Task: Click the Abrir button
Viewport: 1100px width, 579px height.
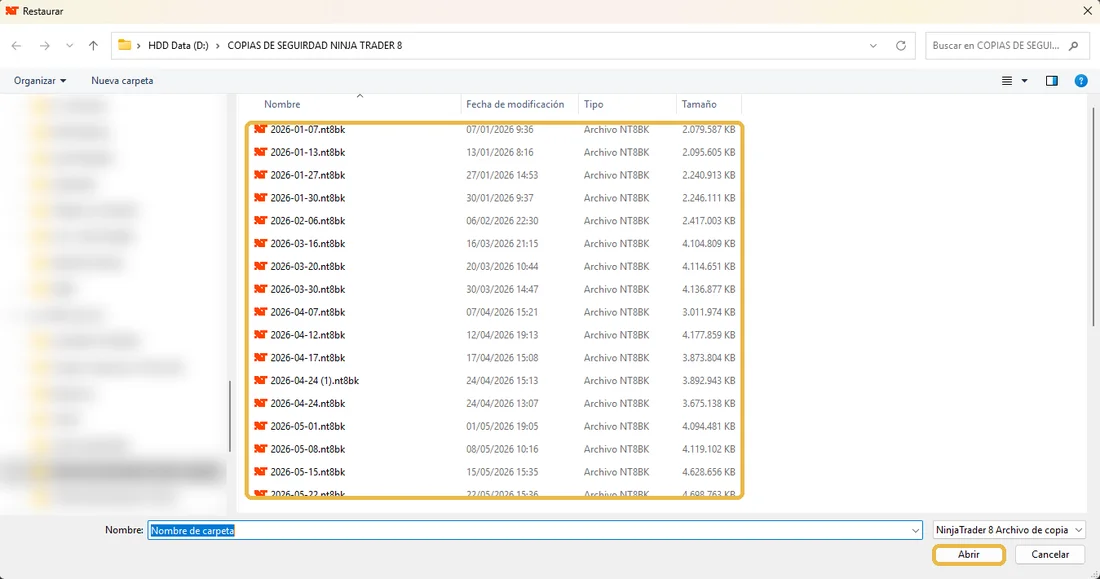Action: tap(969, 554)
